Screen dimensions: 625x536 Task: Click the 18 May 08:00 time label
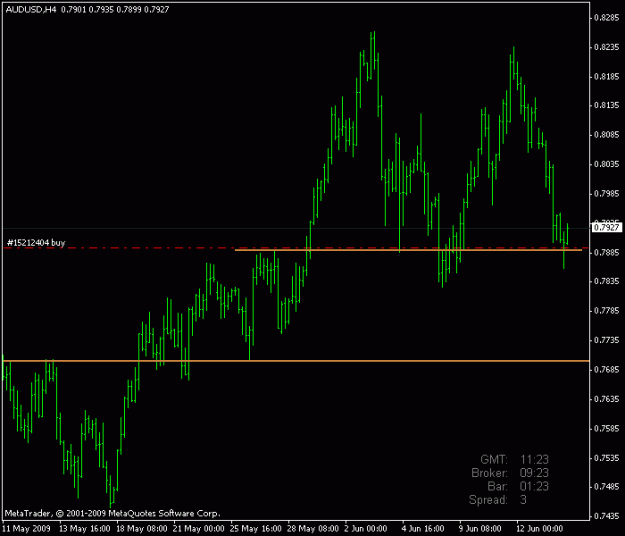pos(142,529)
